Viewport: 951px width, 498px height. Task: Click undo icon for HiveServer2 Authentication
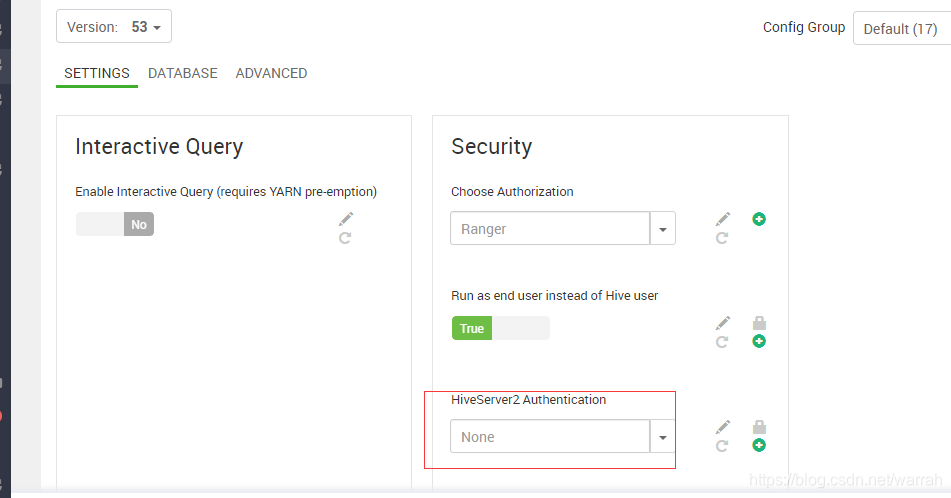point(722,446)
